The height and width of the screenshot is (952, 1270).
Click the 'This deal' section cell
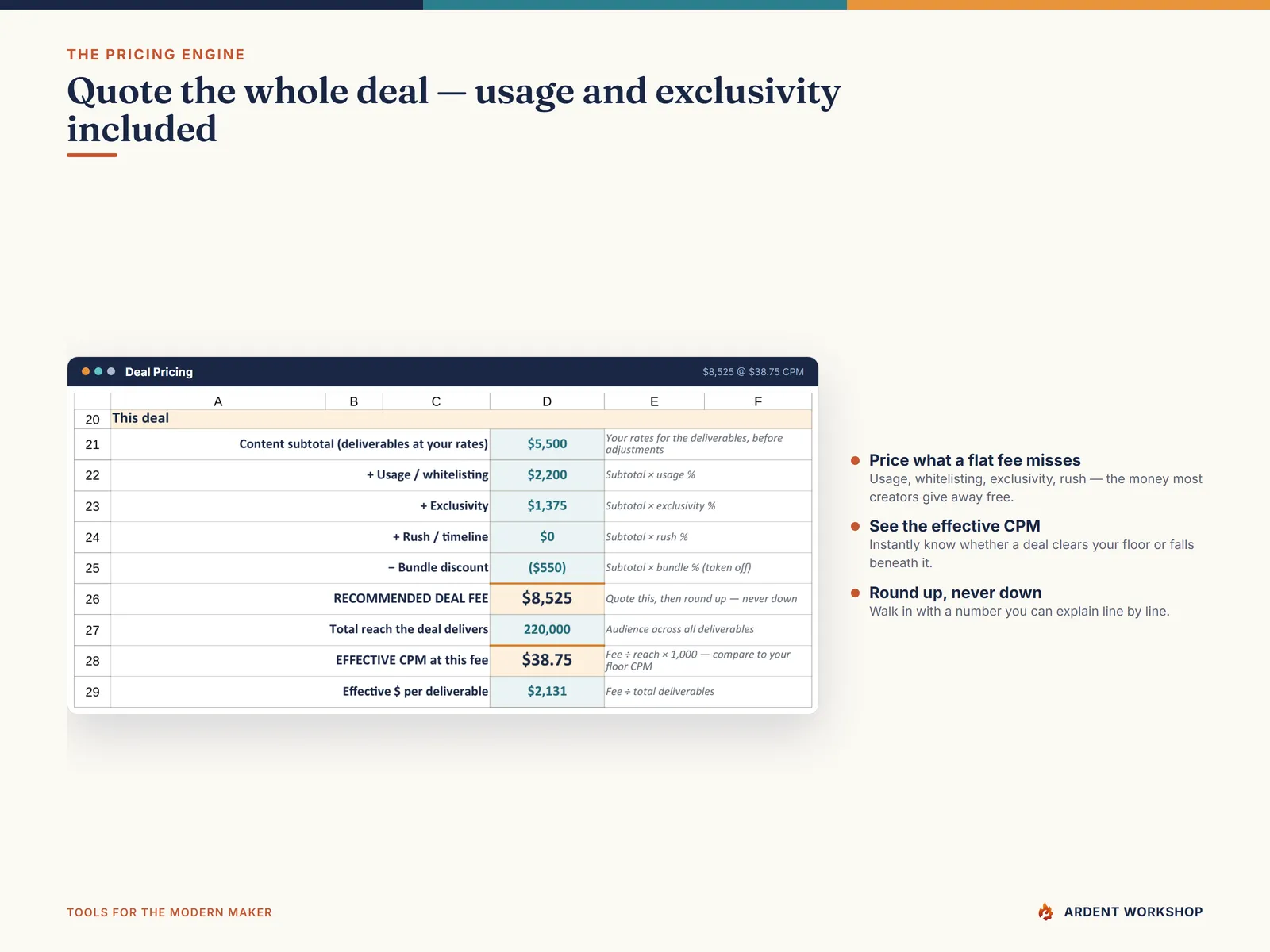pyautogui.click(x=461, y=419)
